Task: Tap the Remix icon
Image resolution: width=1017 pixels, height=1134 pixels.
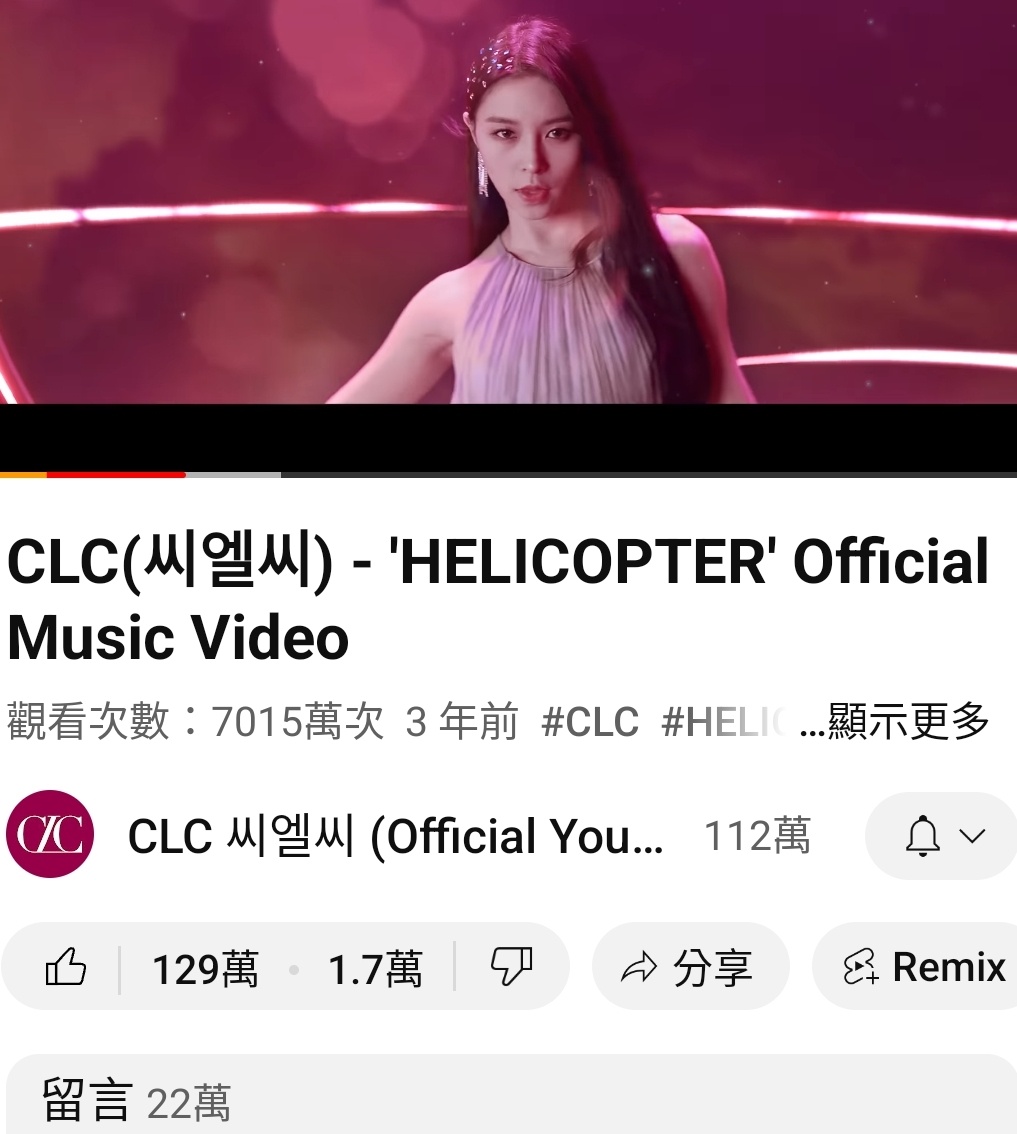Action: pos(861,967)
